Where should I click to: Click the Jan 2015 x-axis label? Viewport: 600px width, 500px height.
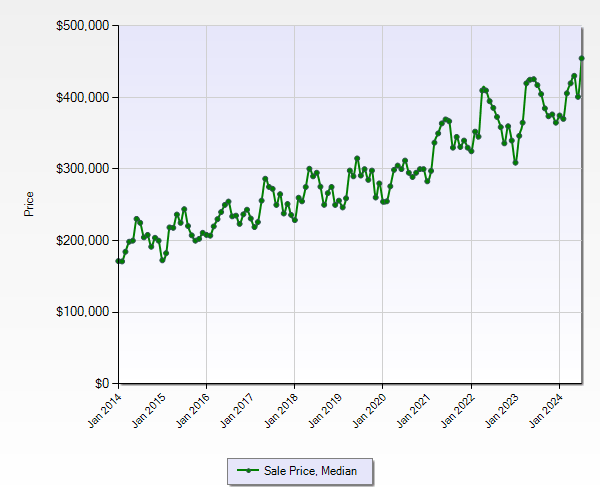pos(148,411)
